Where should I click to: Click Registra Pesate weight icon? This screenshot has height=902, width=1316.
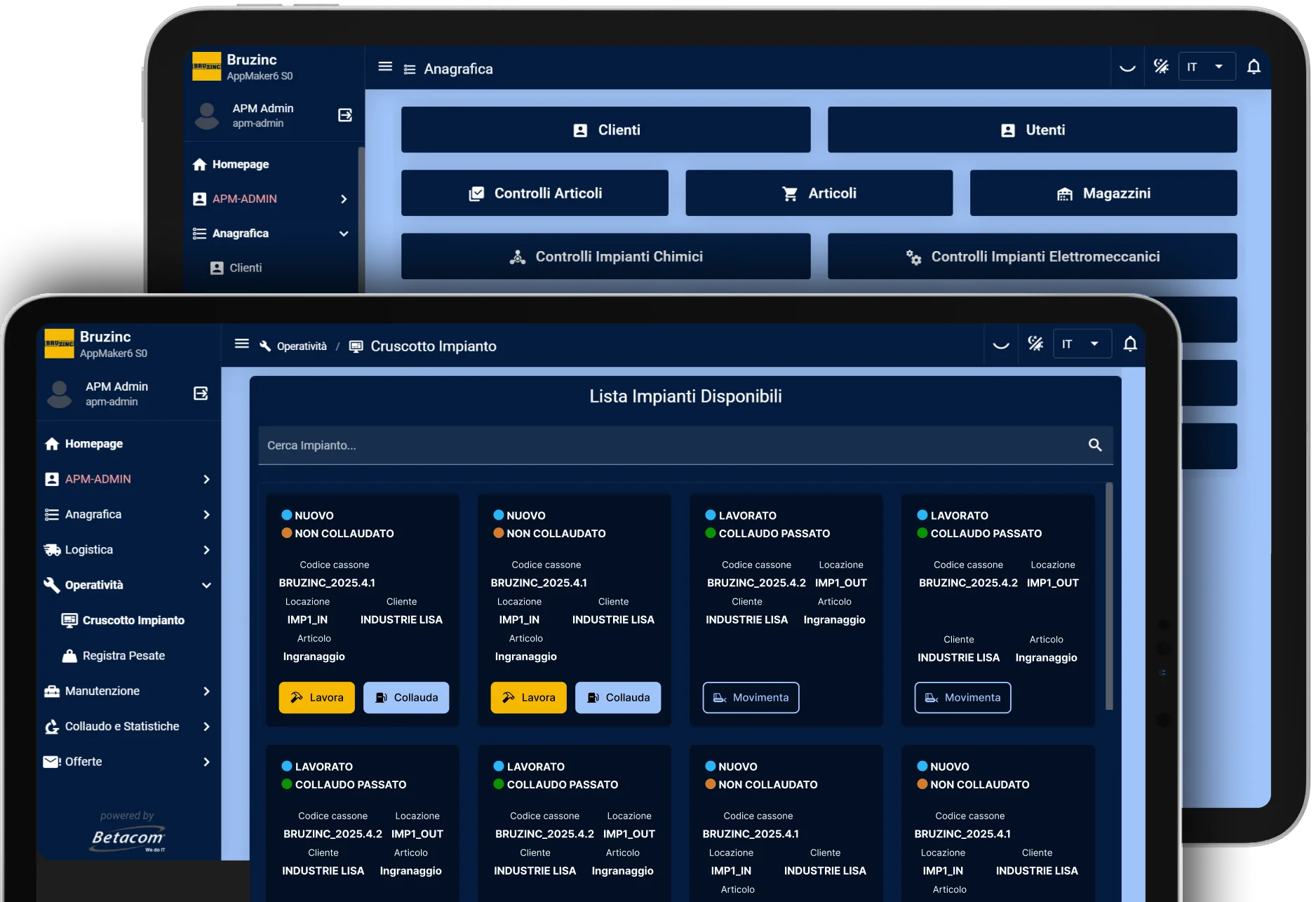coord(69,656)
